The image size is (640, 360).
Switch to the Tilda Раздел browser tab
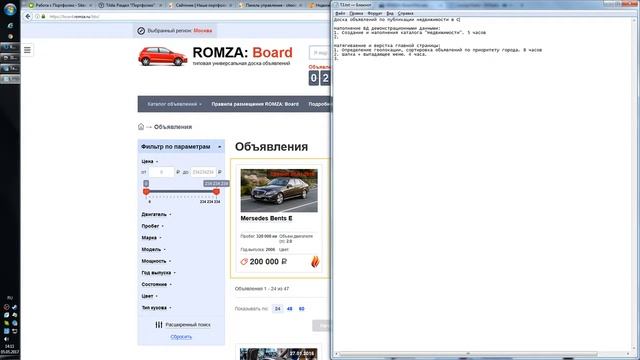(130, 5)
